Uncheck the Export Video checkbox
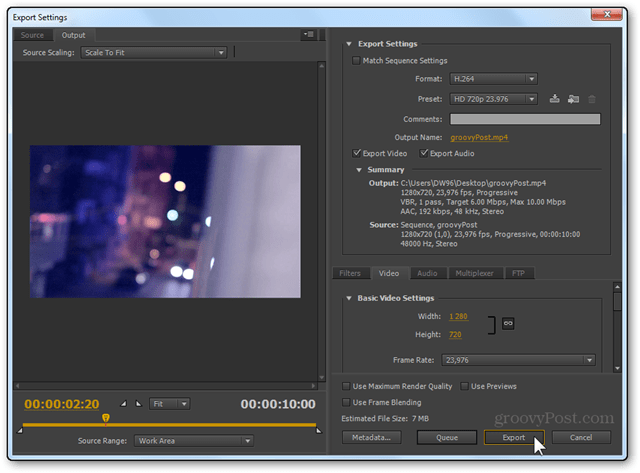This screenshot has width=640, height=473. [356, 153]
